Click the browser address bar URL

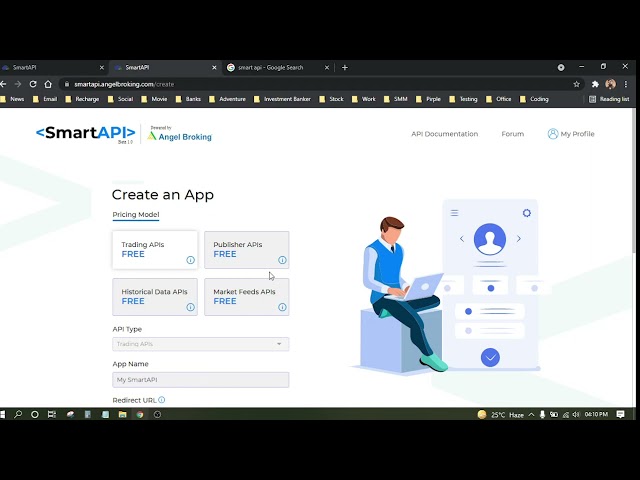124,84
